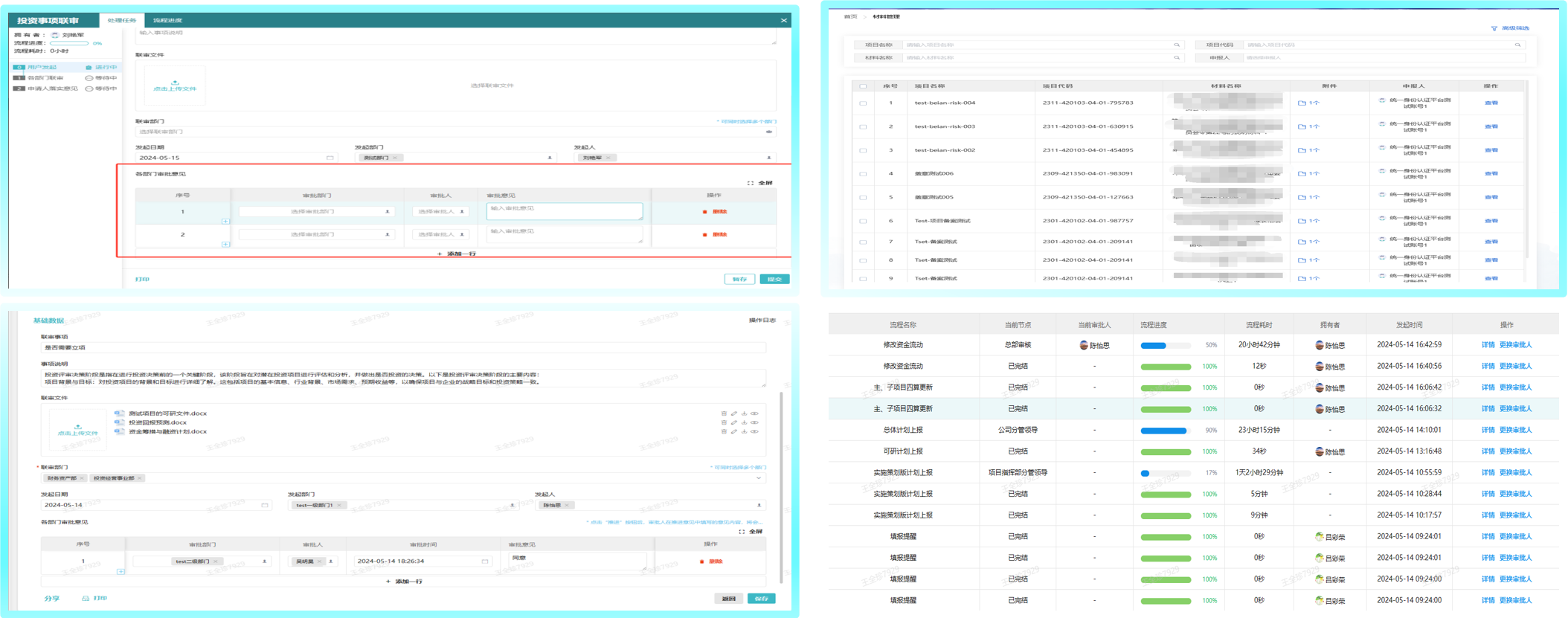Click 全屏 fullscreen icon in 投资事项联审 dialog
Image resolution: width=1568 pixels, height=618 pixels.
coord(751,183)
